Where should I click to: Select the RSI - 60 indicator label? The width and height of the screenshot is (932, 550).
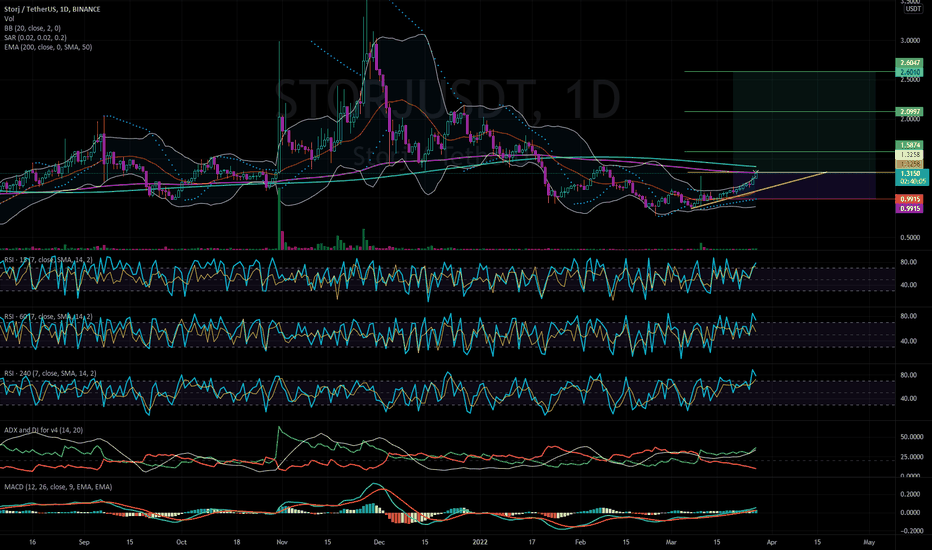click(48, 317)
